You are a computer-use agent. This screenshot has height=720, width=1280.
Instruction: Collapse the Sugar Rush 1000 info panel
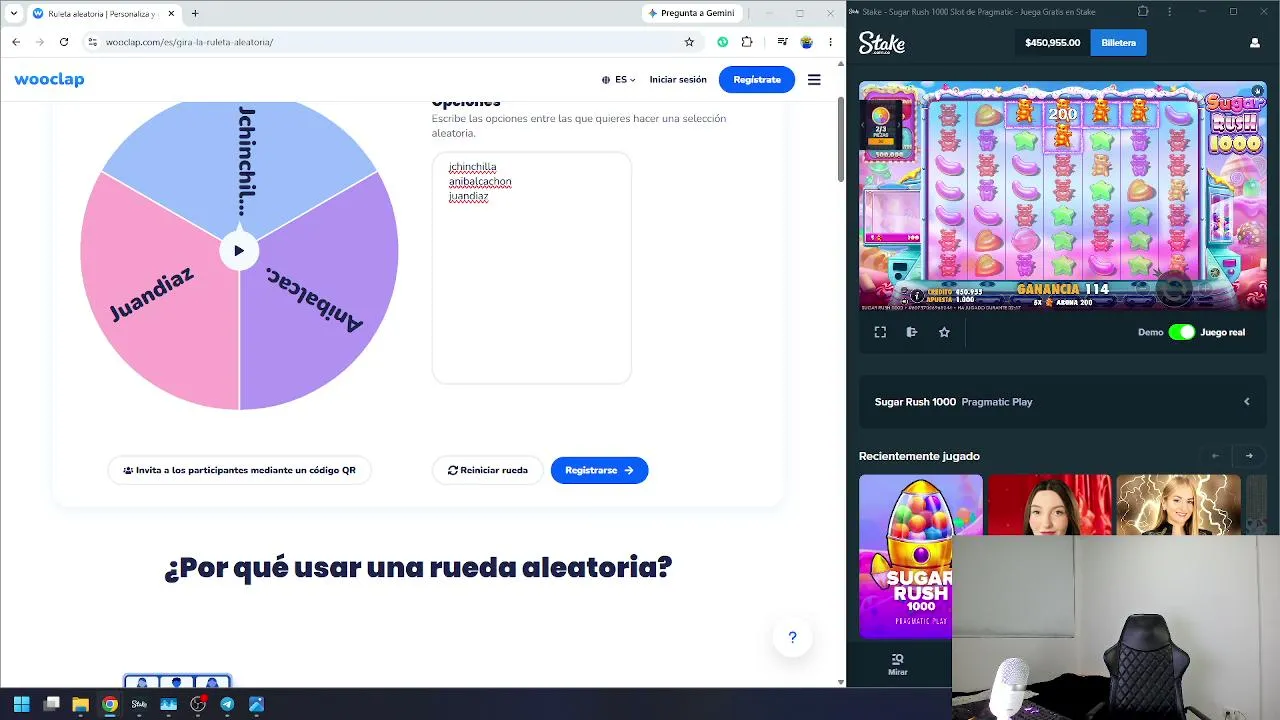click(x=1246, y=402)
